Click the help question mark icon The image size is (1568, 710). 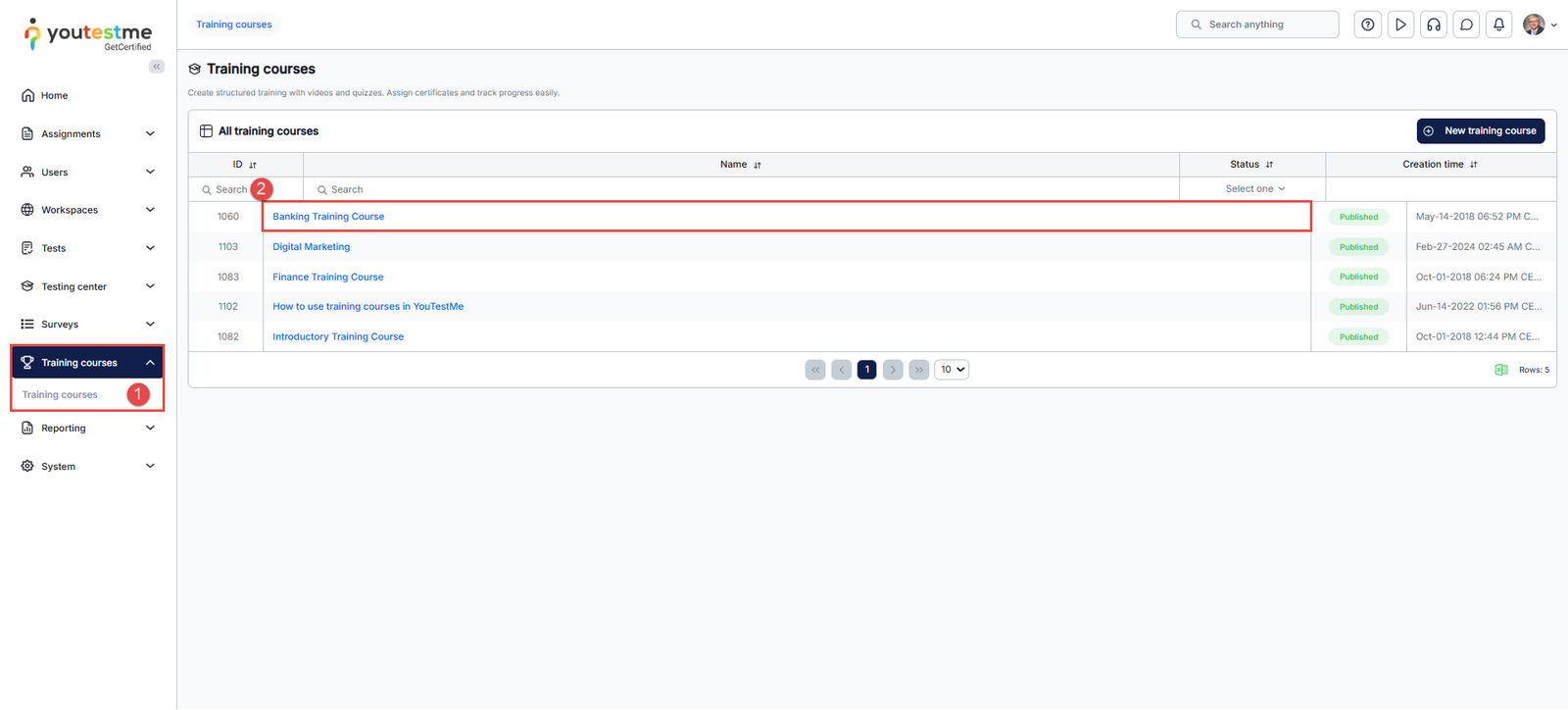coord(1367,25)
